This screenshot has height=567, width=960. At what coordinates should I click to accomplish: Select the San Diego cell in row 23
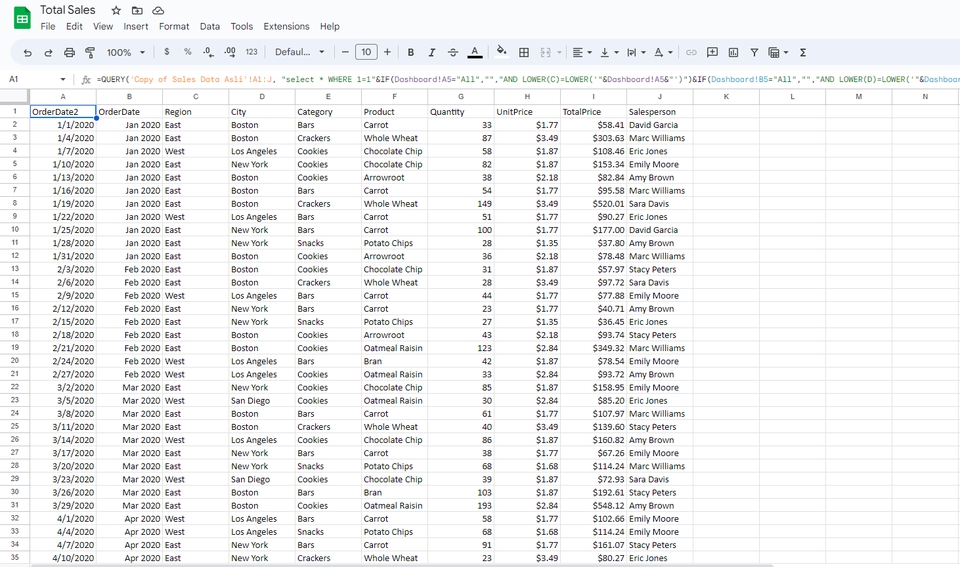point(261,400)
